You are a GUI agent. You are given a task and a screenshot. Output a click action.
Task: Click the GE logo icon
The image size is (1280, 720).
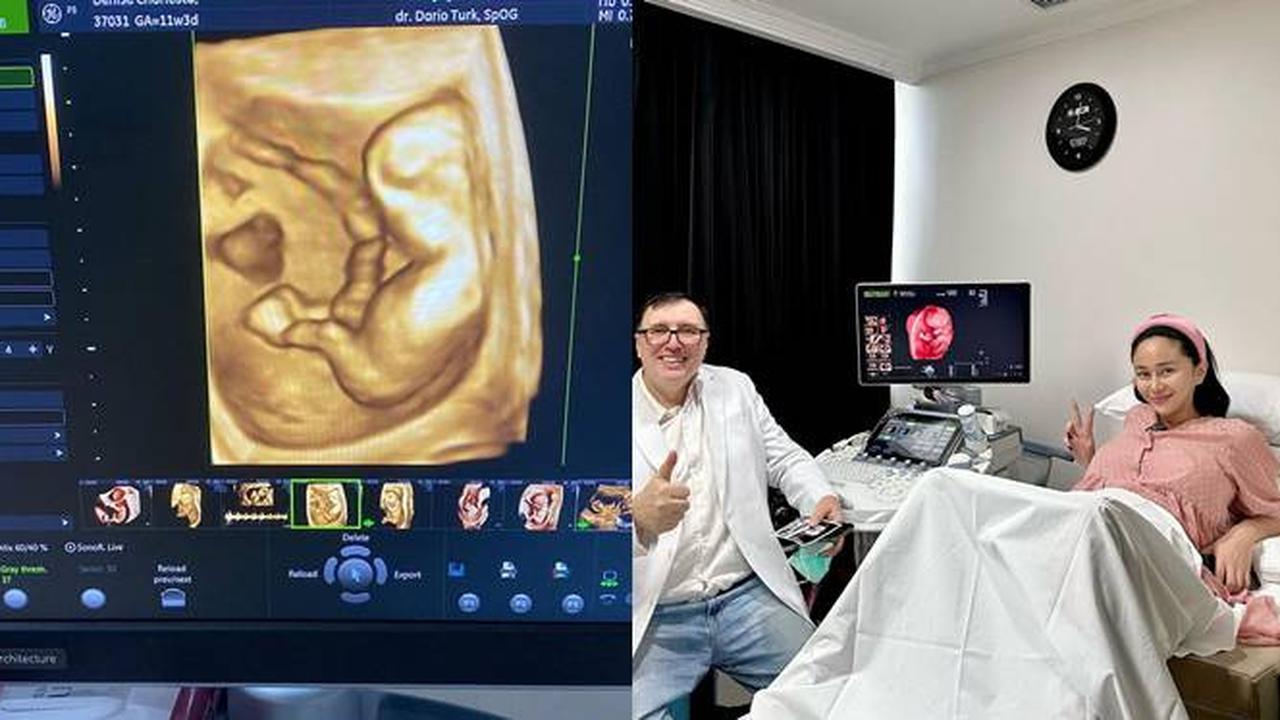(51, 15)
